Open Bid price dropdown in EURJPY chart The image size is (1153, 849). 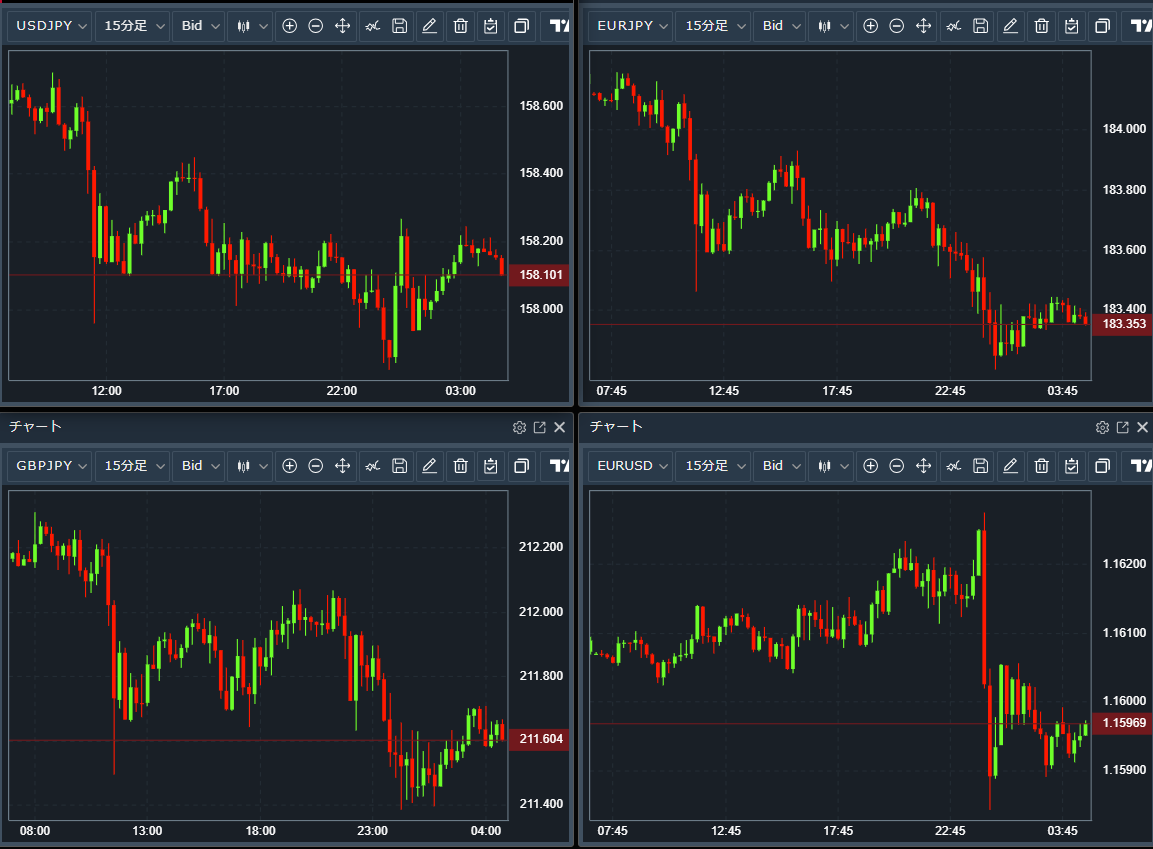tap(779, 26)
